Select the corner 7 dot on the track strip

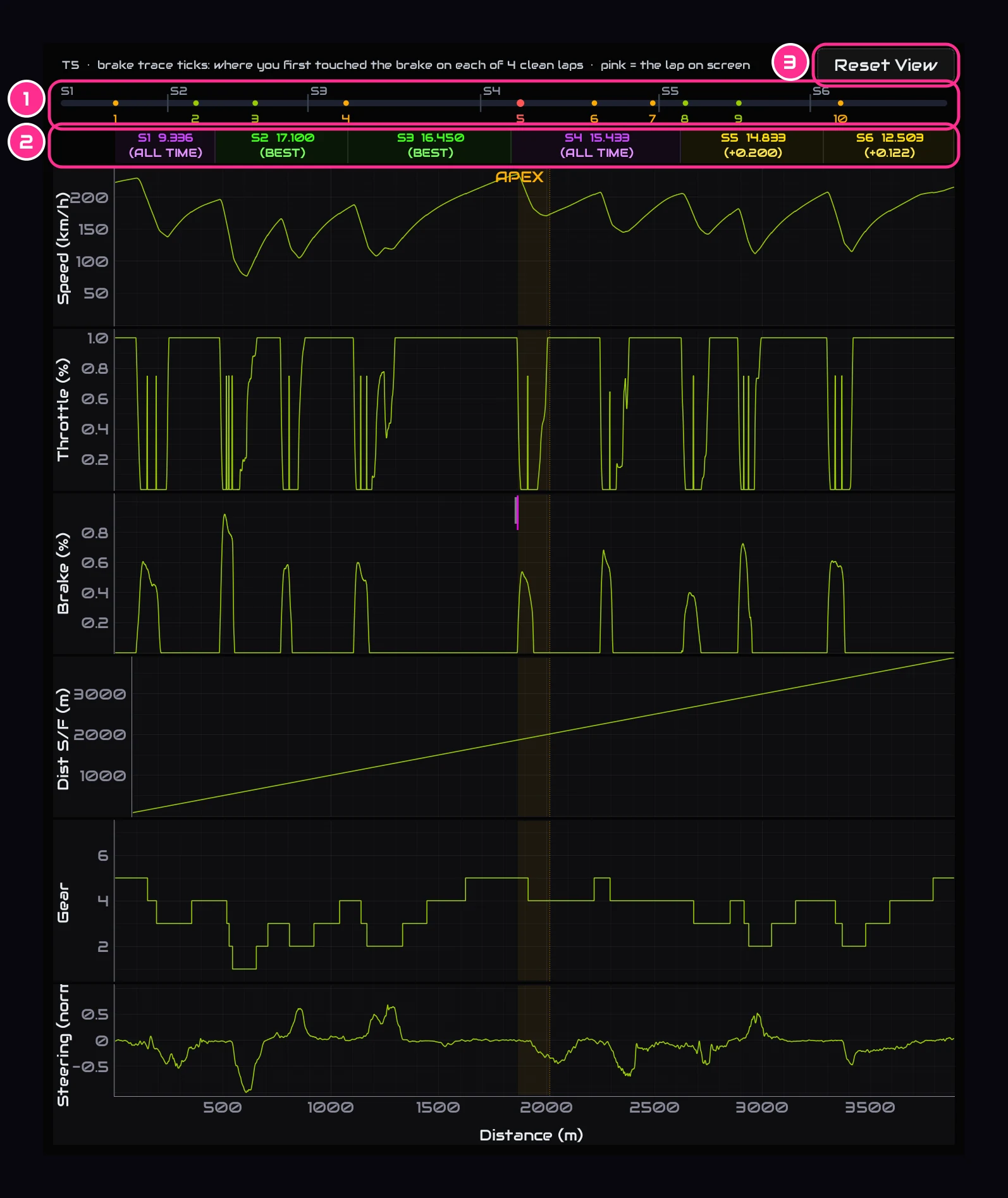click(x=653, y=103)
